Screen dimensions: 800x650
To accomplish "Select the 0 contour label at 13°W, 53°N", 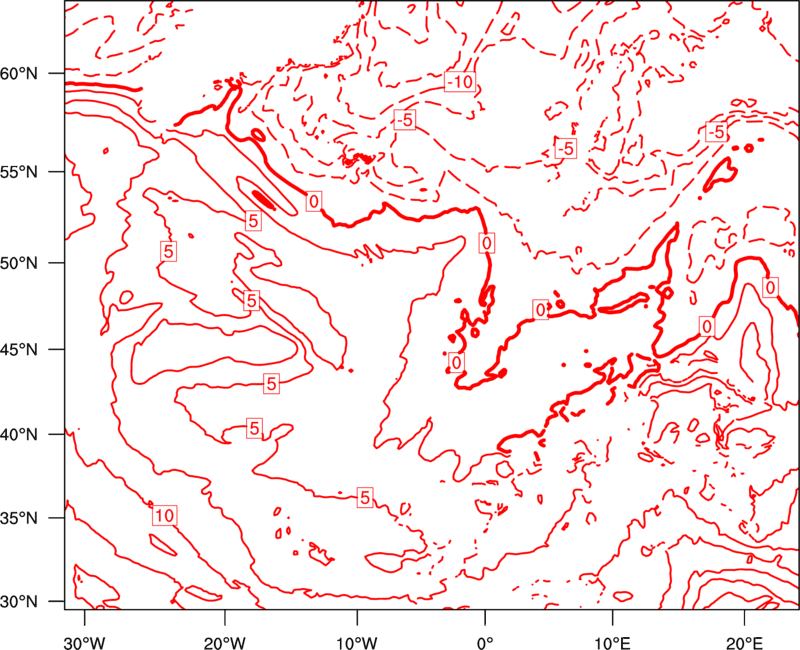I will (314, 202).
